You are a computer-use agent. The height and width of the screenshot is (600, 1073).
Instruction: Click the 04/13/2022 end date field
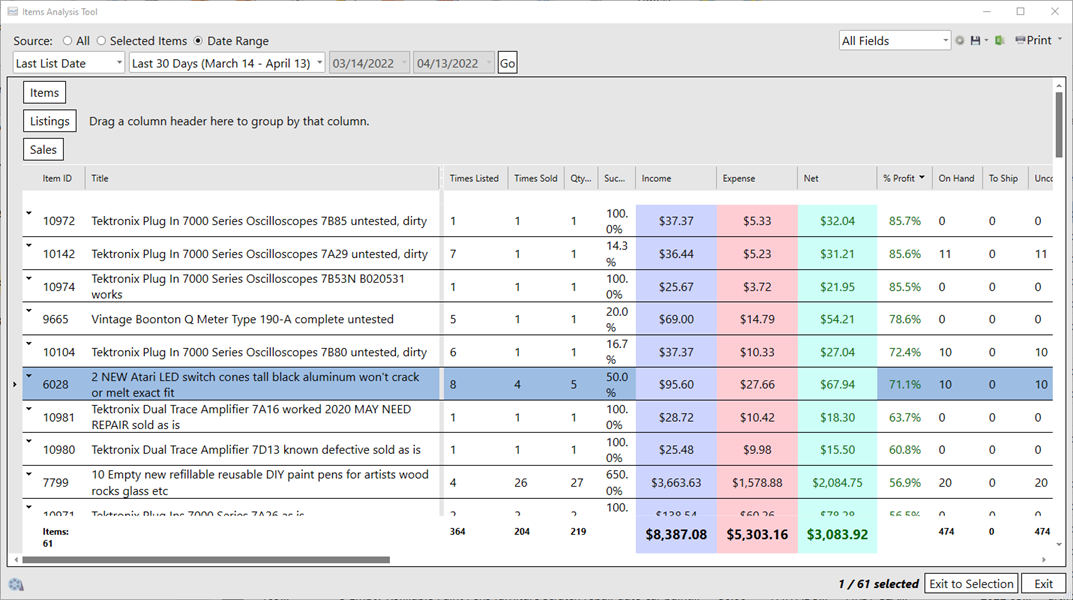coord(453,63)
